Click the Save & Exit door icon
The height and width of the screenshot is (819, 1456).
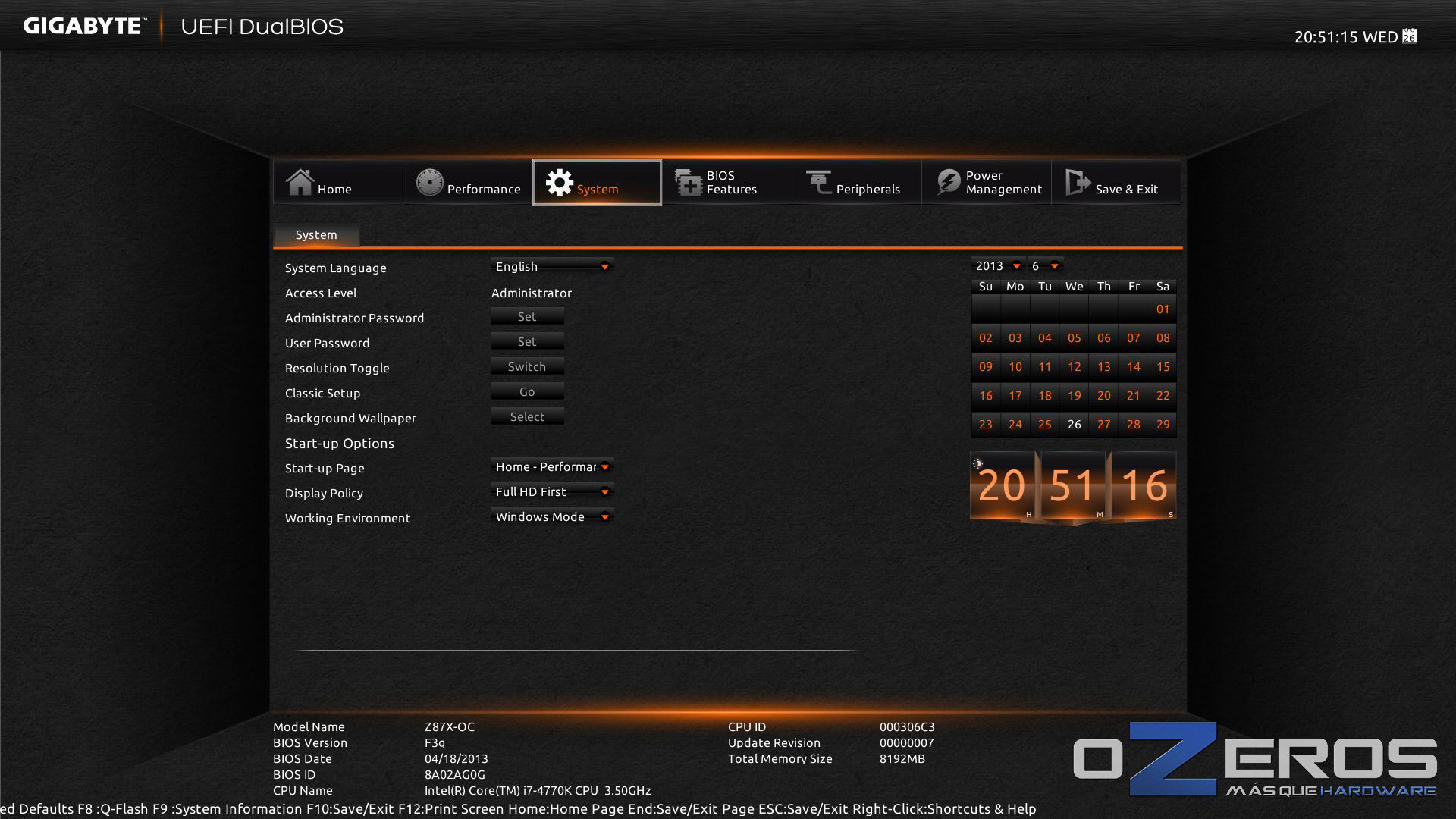tap(1078, 183)
